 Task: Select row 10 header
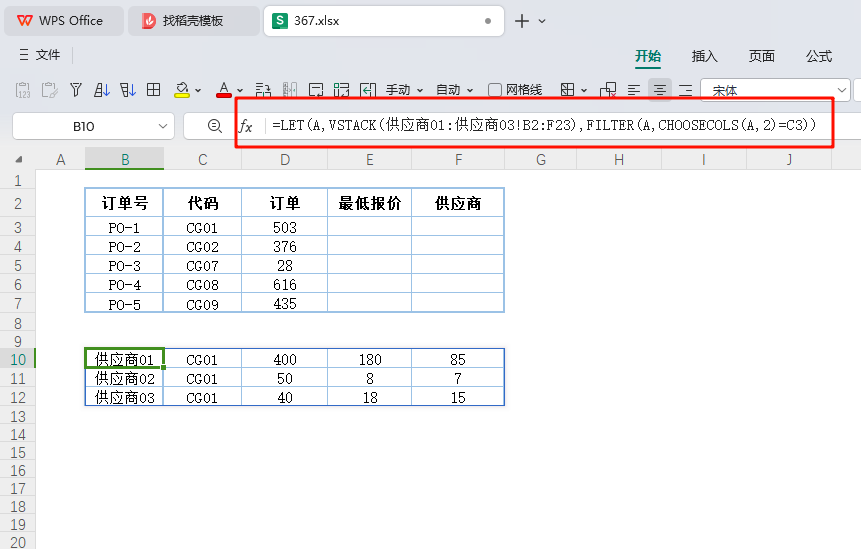click(x=18, y=359)
